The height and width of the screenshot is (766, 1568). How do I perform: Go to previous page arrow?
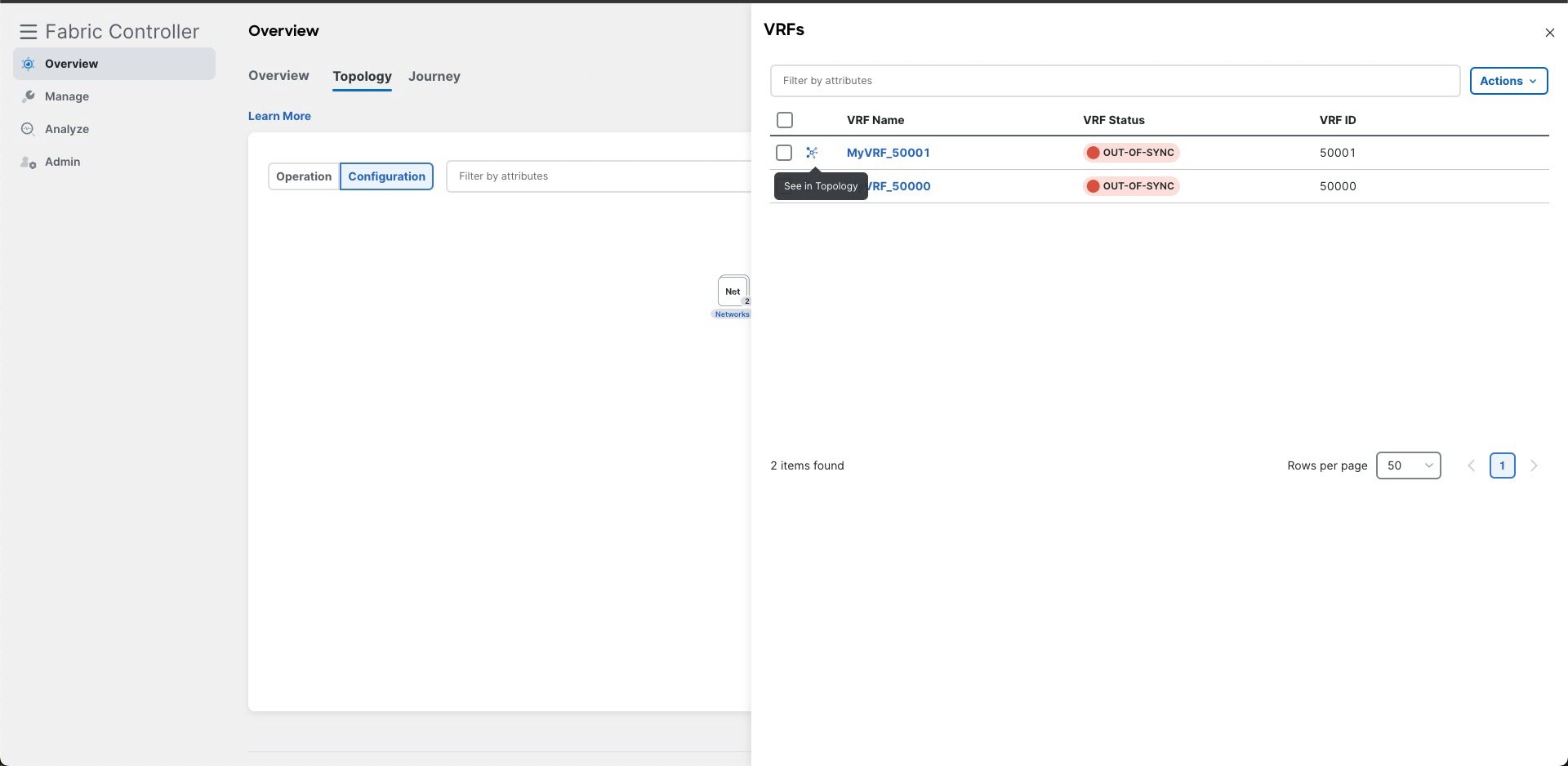(x=1471, y=465)
